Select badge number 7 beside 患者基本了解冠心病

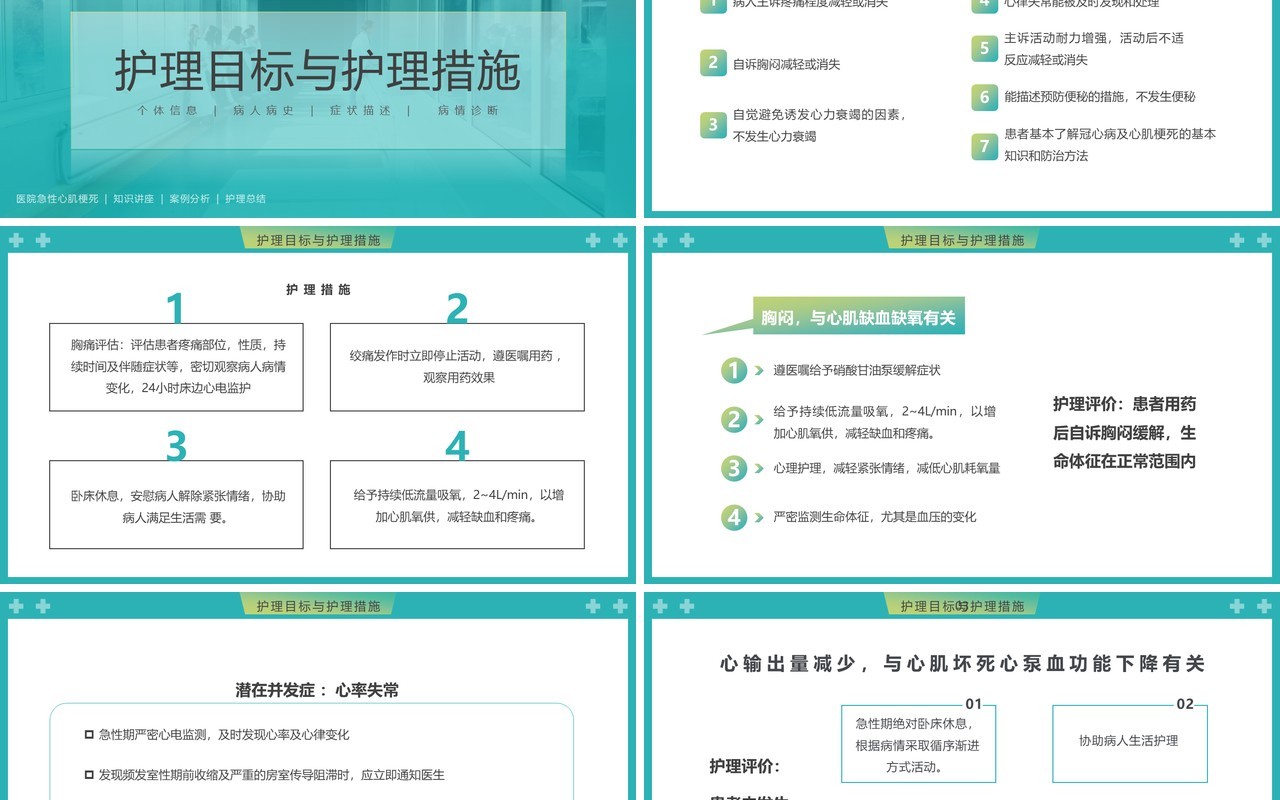985,146
